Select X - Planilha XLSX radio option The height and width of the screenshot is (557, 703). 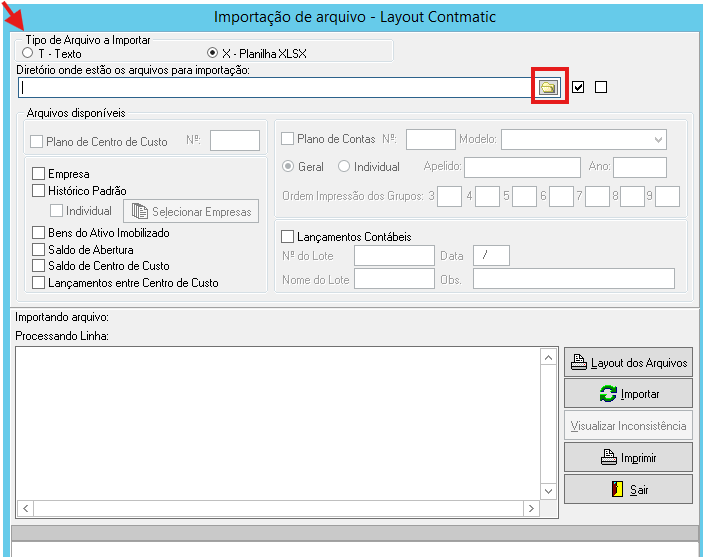[x=213, y=53]
